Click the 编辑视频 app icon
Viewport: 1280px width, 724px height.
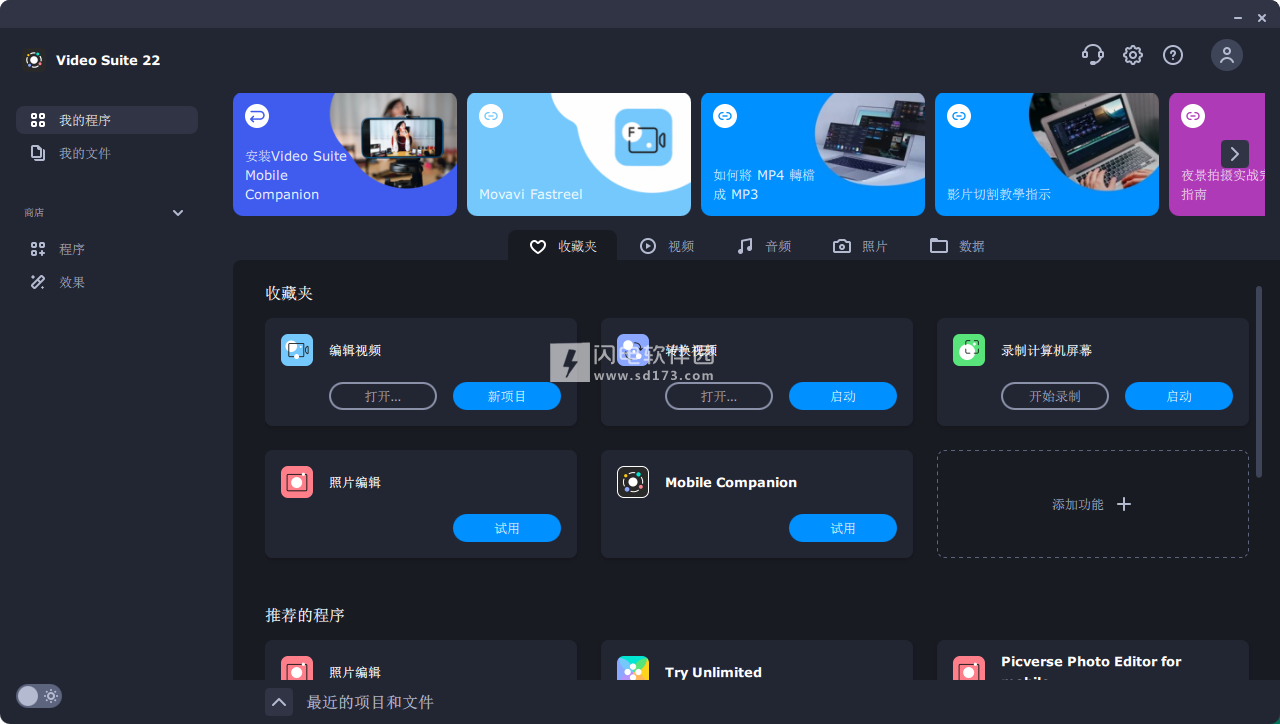point(297,350)
